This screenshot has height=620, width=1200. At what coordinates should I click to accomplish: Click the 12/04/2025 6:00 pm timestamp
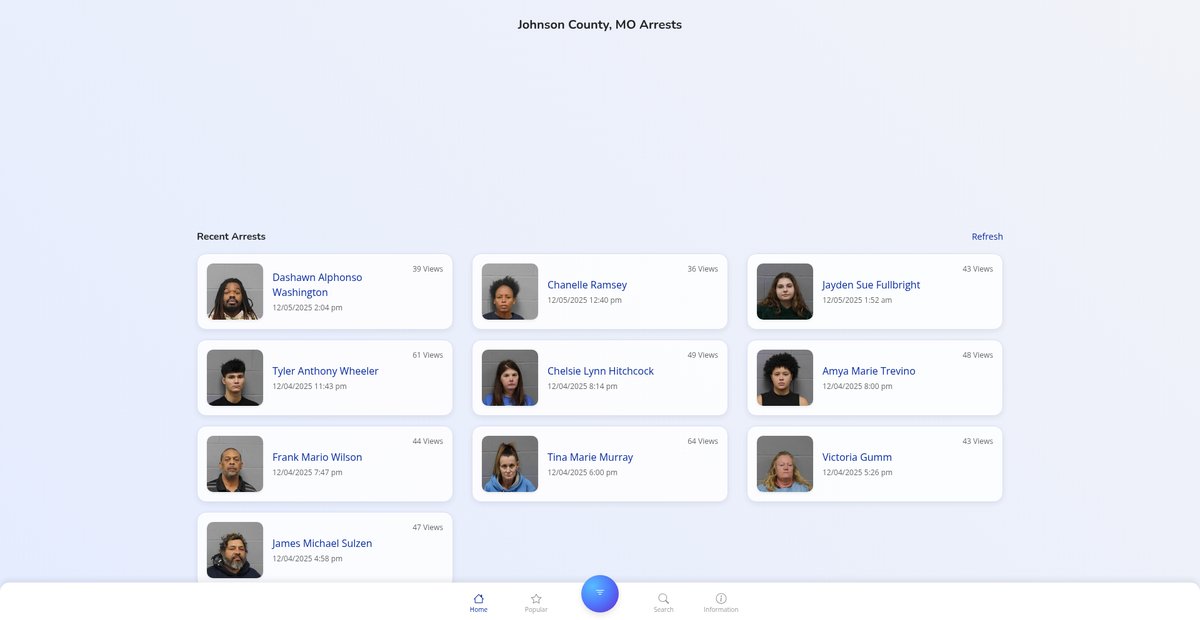(583, 472)
